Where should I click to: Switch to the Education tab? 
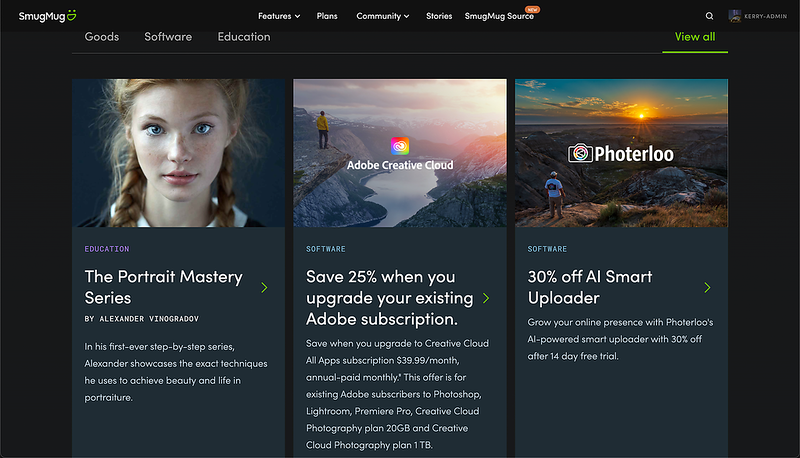pyautogui.click(x=244, y=37)
